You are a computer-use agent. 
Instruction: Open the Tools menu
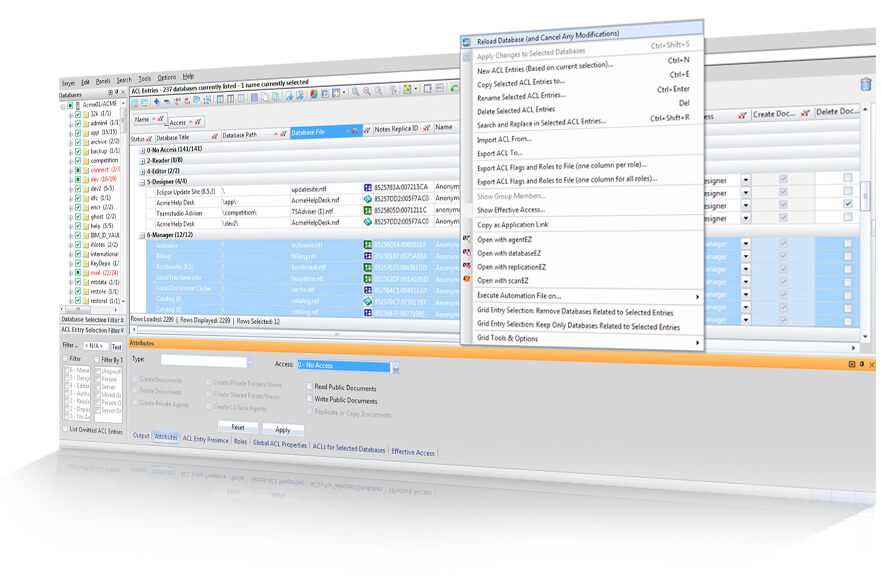point(145,79)
